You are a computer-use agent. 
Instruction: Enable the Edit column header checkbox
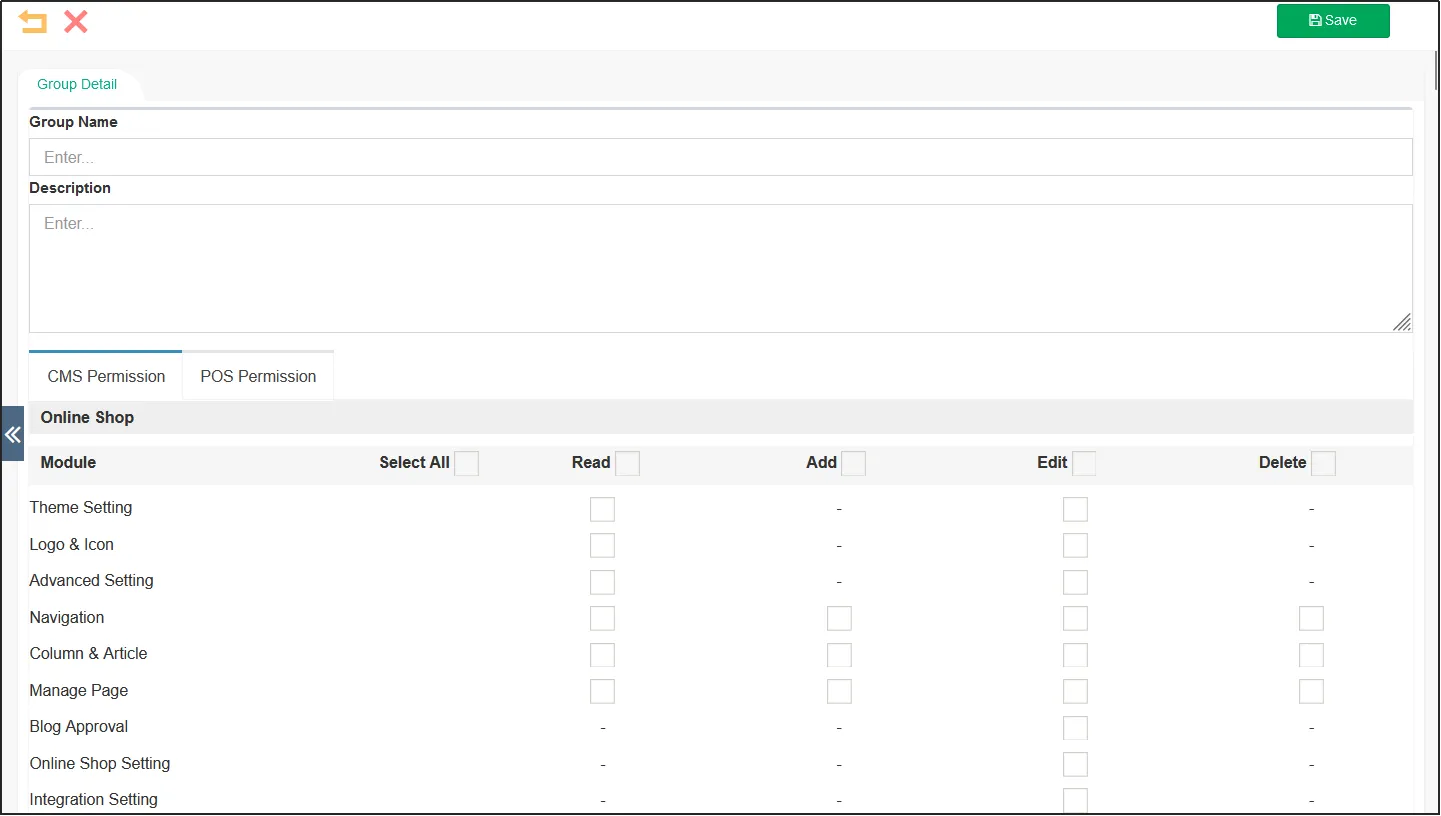[1084, 463]
